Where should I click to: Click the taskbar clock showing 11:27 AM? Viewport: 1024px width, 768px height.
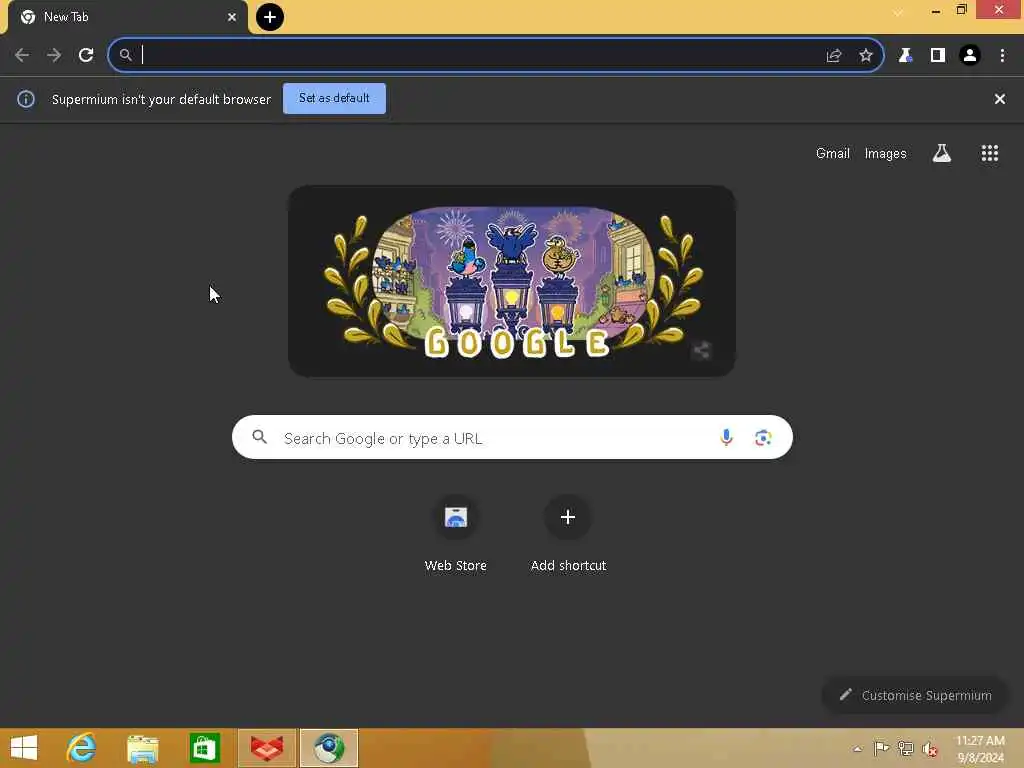click(x=980, y=748)
